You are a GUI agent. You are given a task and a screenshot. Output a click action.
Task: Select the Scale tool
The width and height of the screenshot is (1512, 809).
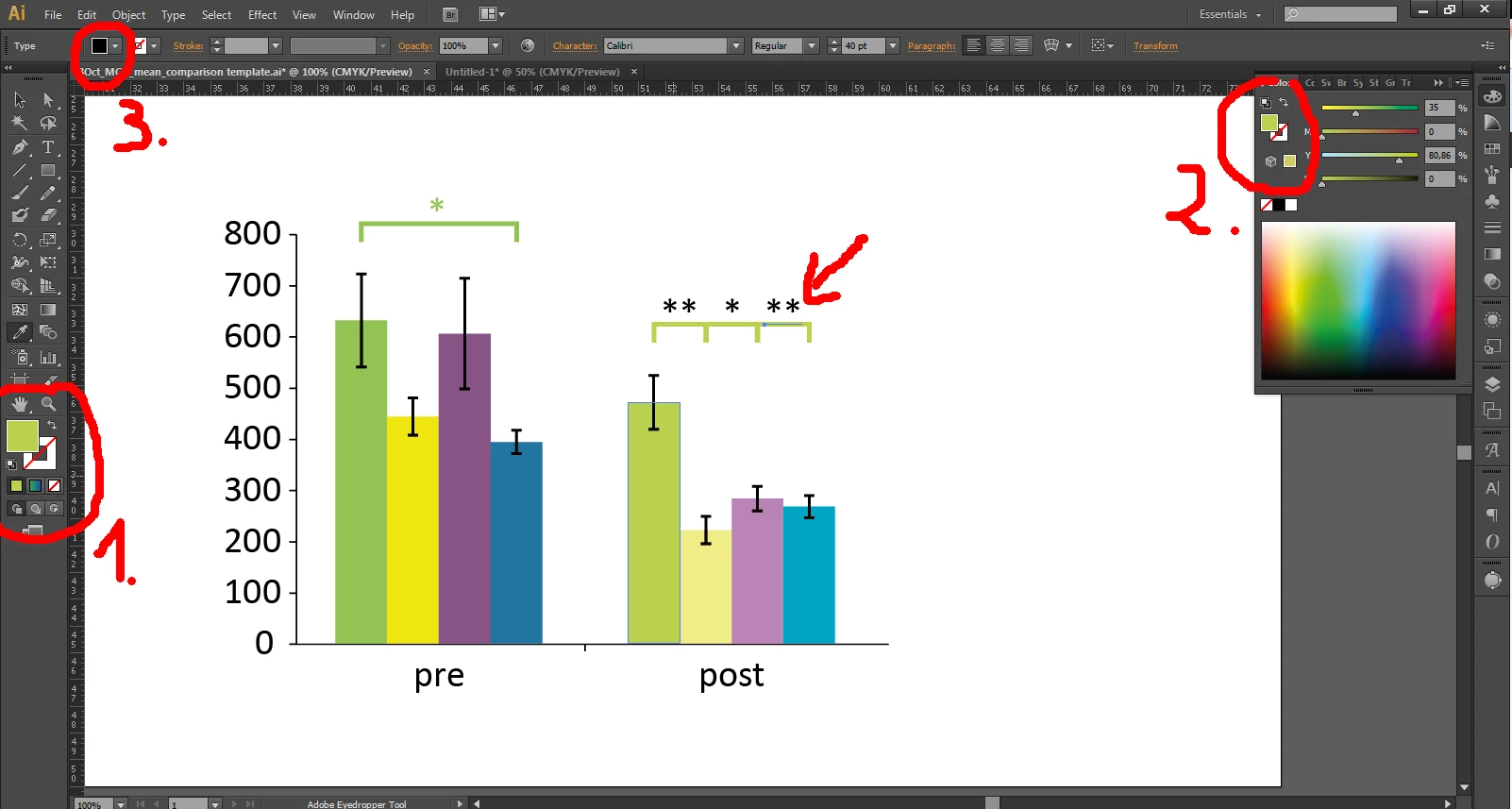click(x=48, y=240)
